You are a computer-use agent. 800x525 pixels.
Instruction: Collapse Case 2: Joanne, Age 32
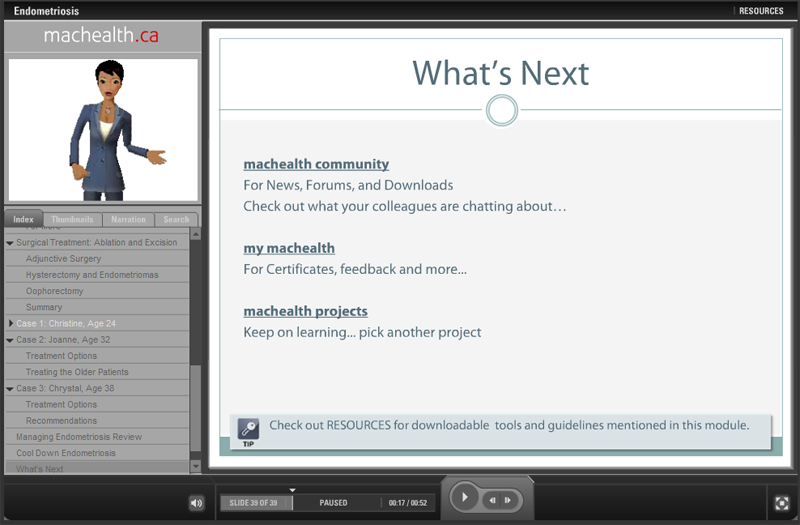pos(10,340)
